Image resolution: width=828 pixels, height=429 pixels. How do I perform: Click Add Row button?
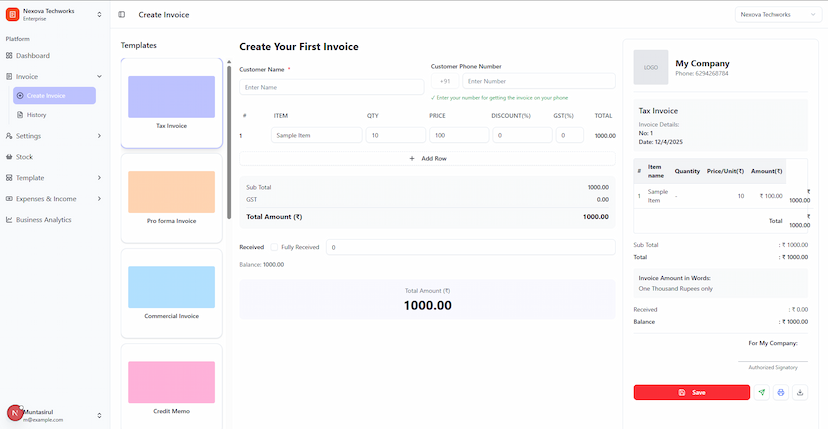point(427,158)
